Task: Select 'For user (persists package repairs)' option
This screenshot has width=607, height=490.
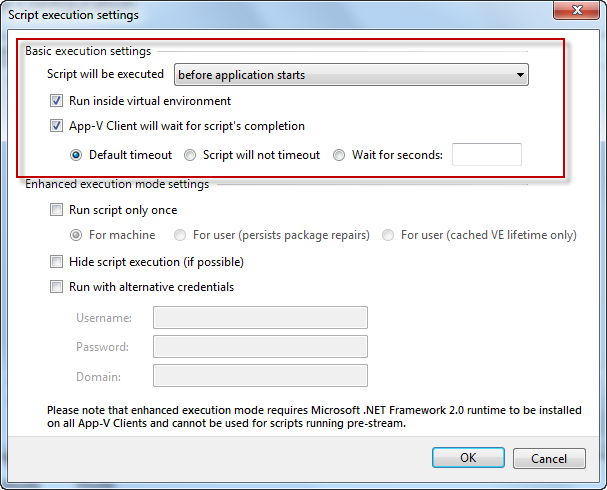Action: [x=180, y=235]
